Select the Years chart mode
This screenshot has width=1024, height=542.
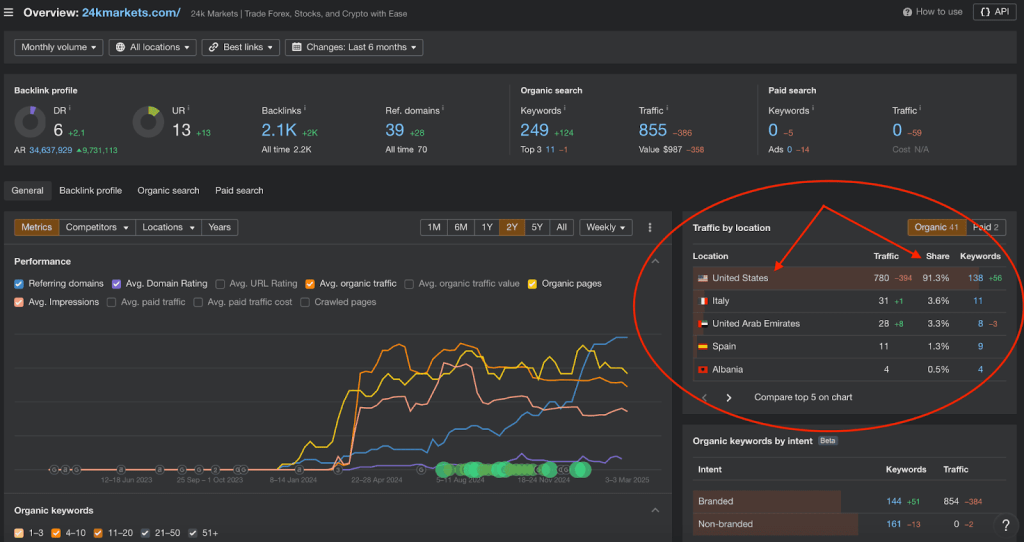click(219, 227)
